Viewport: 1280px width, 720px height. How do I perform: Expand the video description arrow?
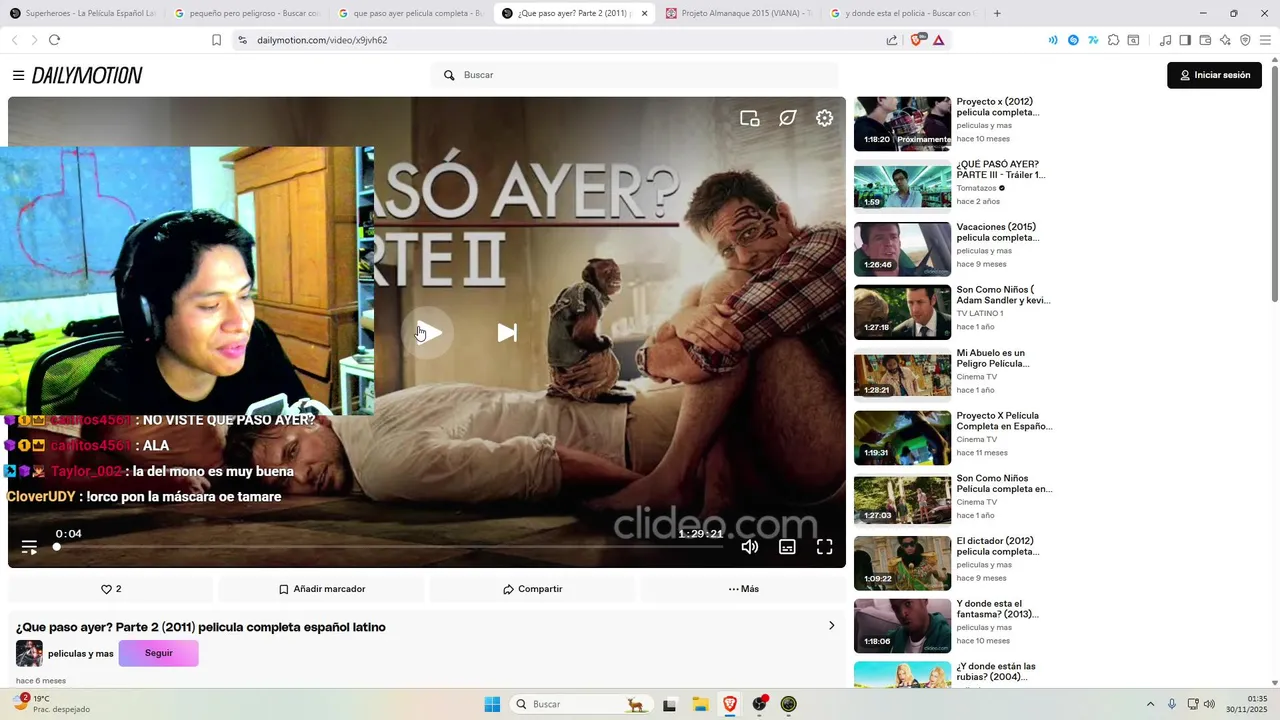click(x=831, y=626)
